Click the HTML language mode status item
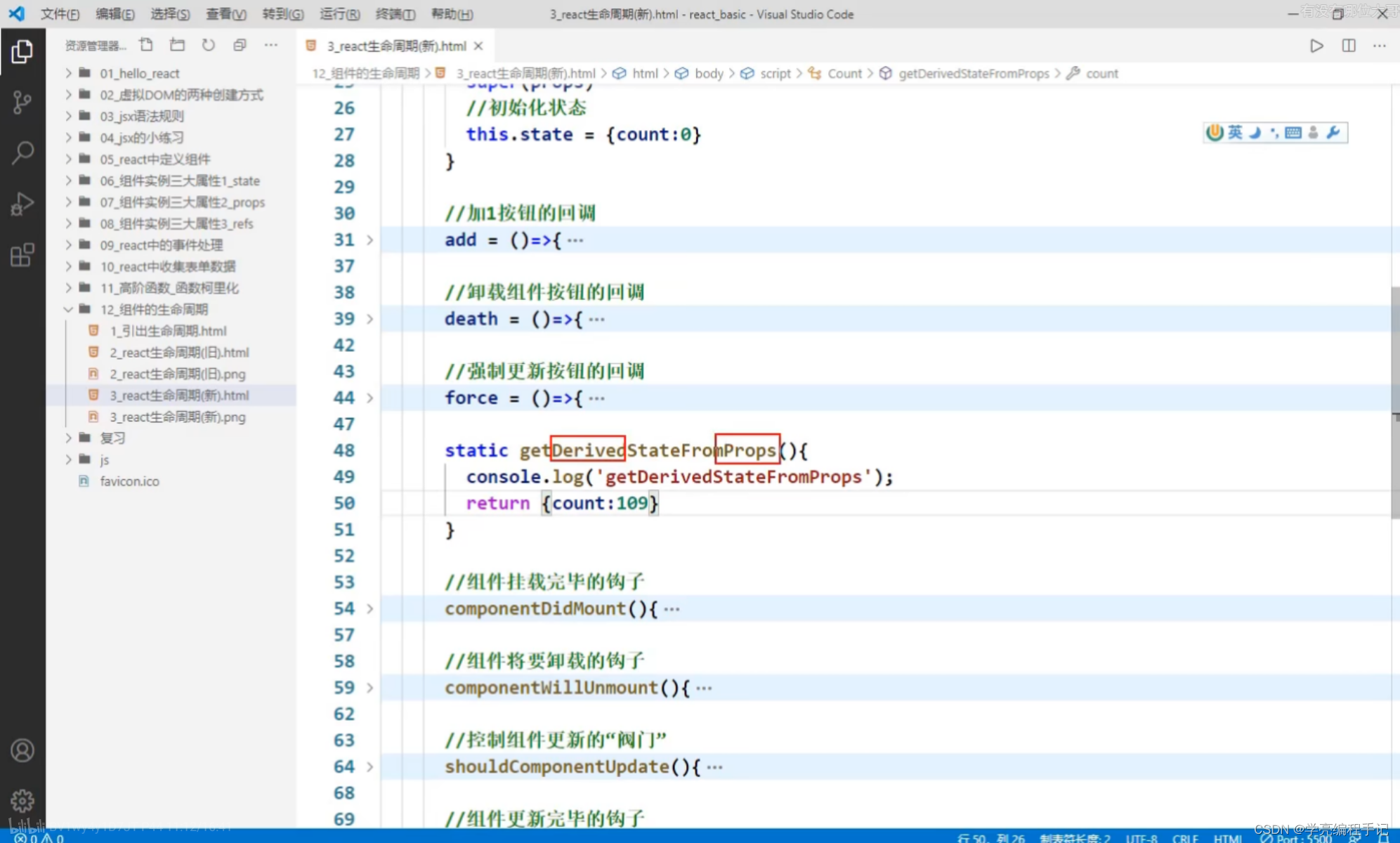The height and width of the screenshot is (843, 1400). 1227,837
